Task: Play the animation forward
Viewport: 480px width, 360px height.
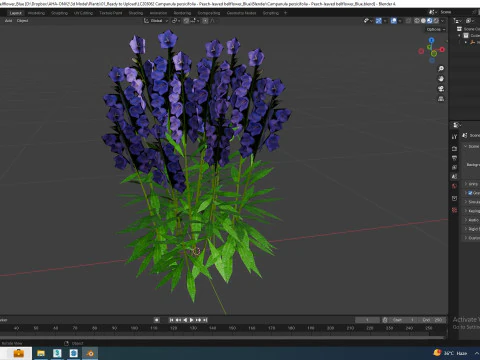Action: click(192, 320)
